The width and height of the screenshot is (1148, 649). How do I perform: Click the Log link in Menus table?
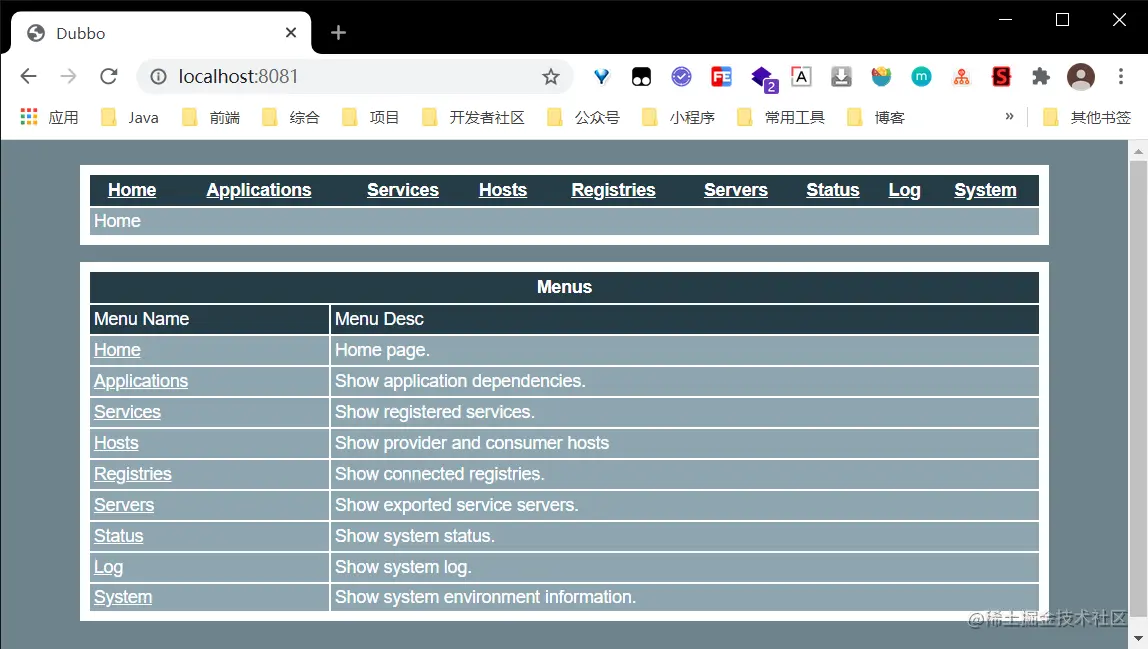108,567
